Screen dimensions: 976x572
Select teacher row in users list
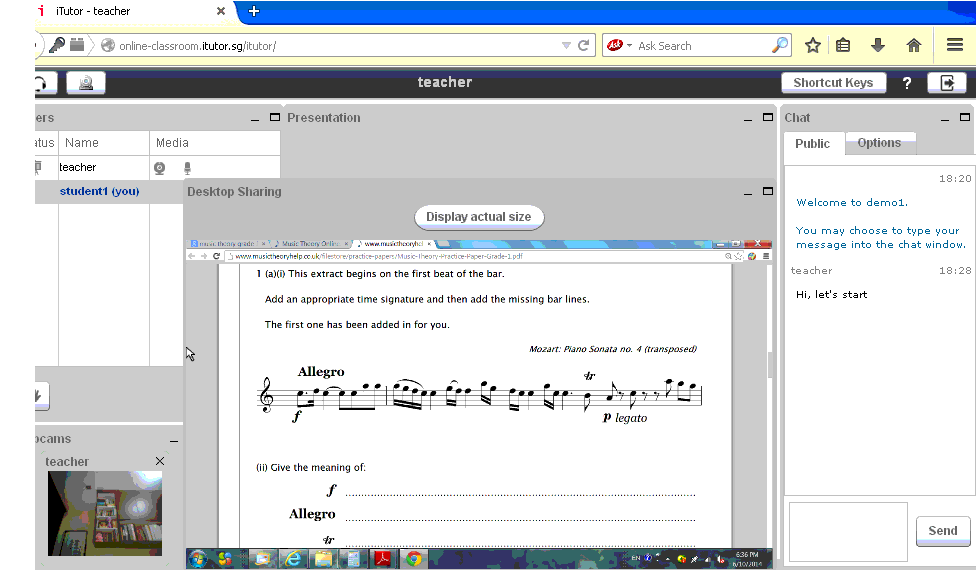tap(157, 168)
